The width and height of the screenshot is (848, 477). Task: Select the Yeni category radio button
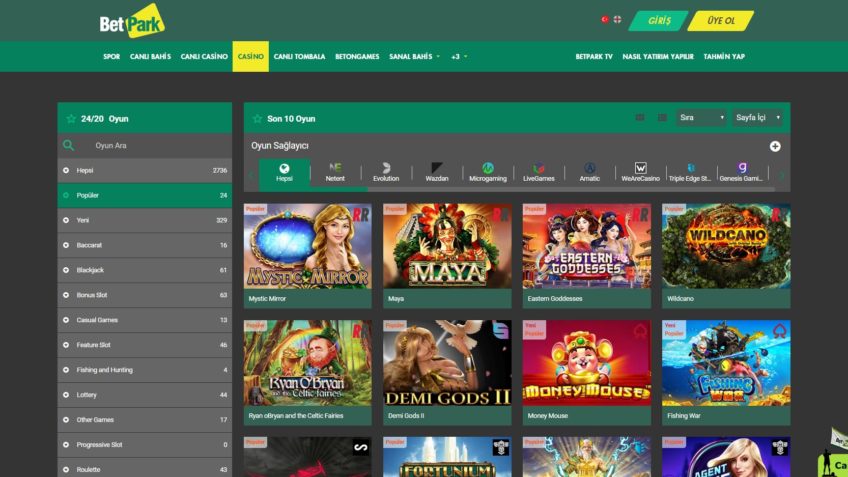pos(66,220)
